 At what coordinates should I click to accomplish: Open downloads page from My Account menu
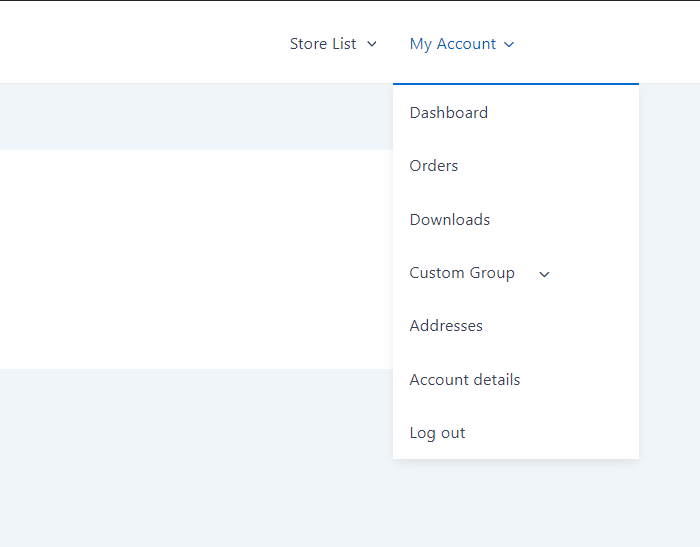point(450,220)
